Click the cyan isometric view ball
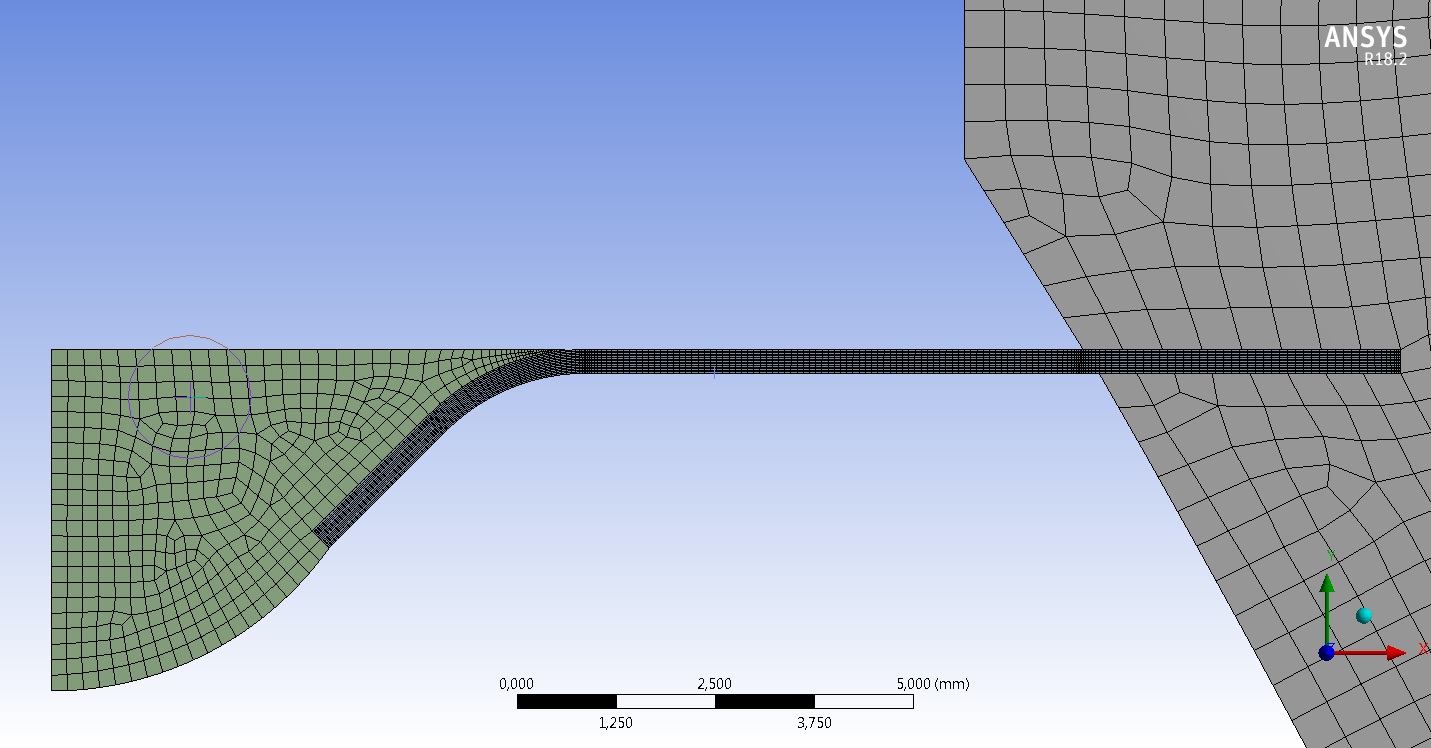The image size is (1431, 748). (x=1364, y=615)
